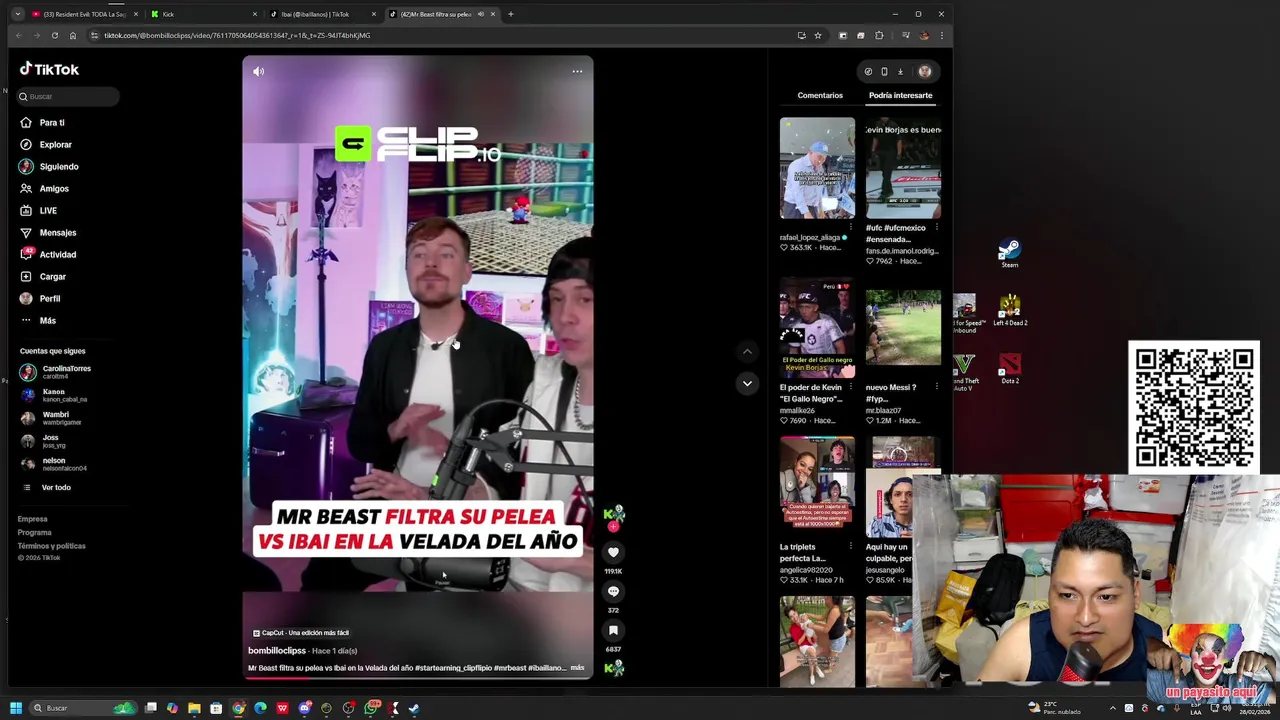Image resolution: width=1280 pixels, height=720 pixels.
Task: Click CapCut Una edición más fácil tag
Action: coord(301,633)
